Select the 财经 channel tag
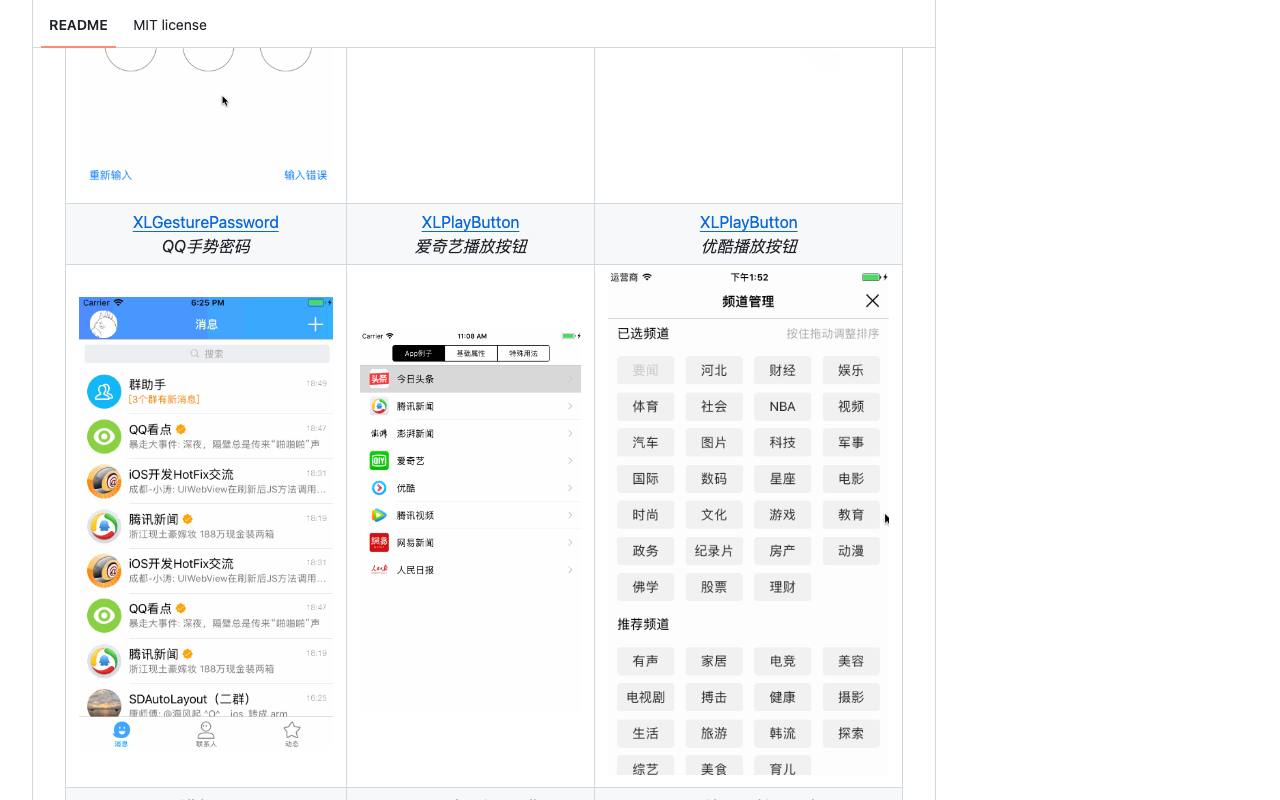Image resolution: width=1280 pixels, height=800 pixels. [x=783, y=370]
